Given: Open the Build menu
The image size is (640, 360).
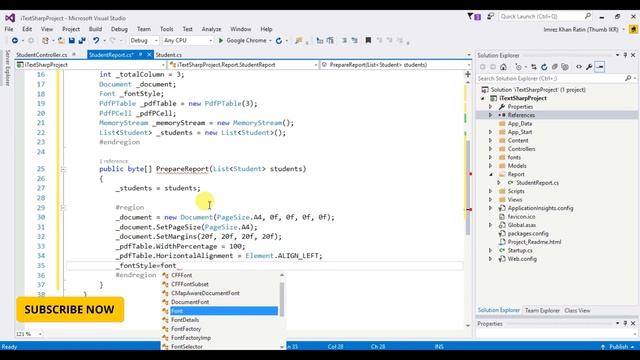Looking at the screenshot, I should point(95,29).
